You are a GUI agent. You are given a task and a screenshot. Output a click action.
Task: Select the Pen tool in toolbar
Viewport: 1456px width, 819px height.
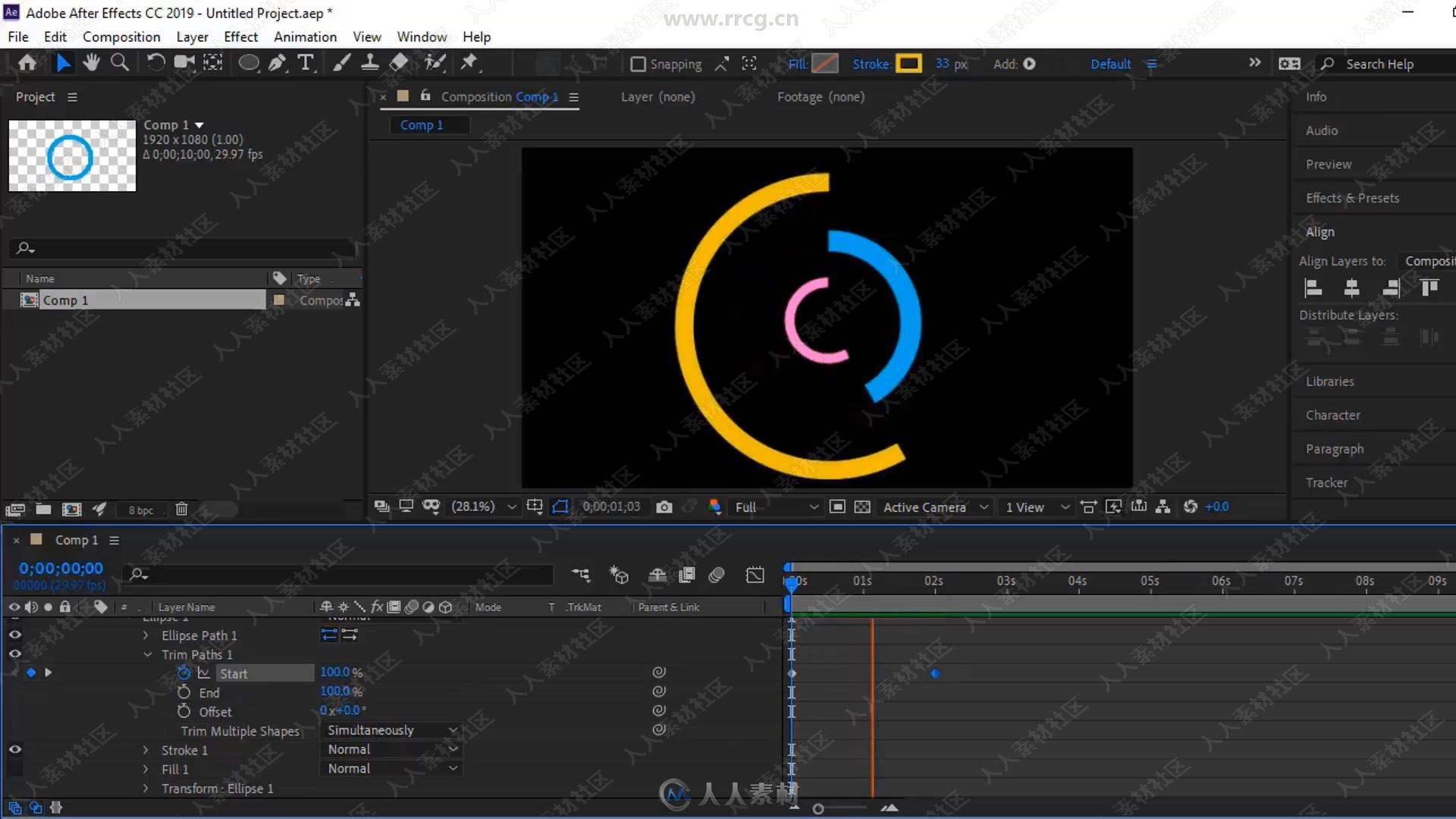276,63
